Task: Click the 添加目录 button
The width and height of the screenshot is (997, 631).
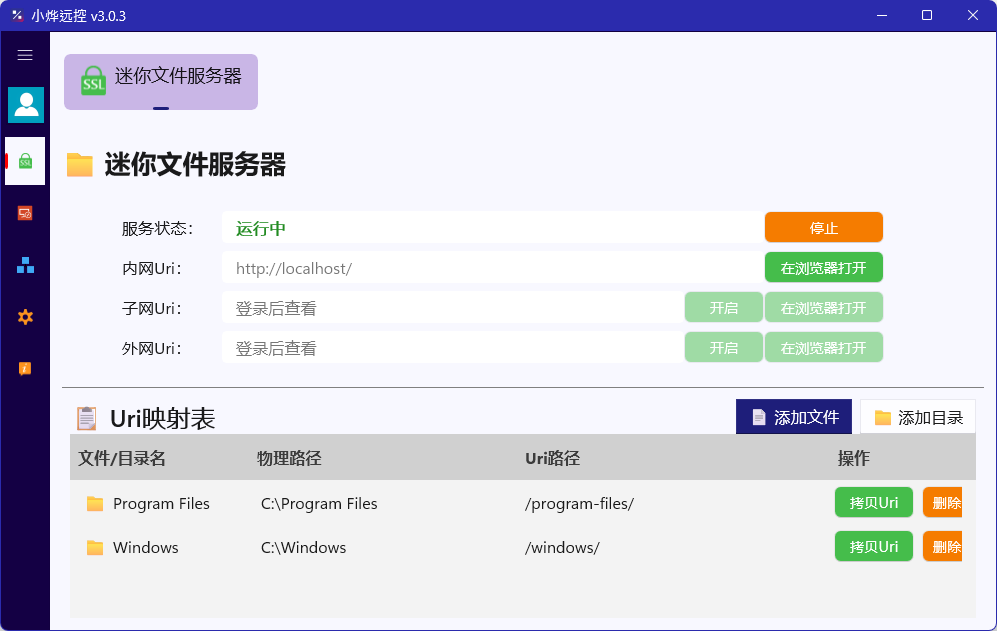Action: 918,417
